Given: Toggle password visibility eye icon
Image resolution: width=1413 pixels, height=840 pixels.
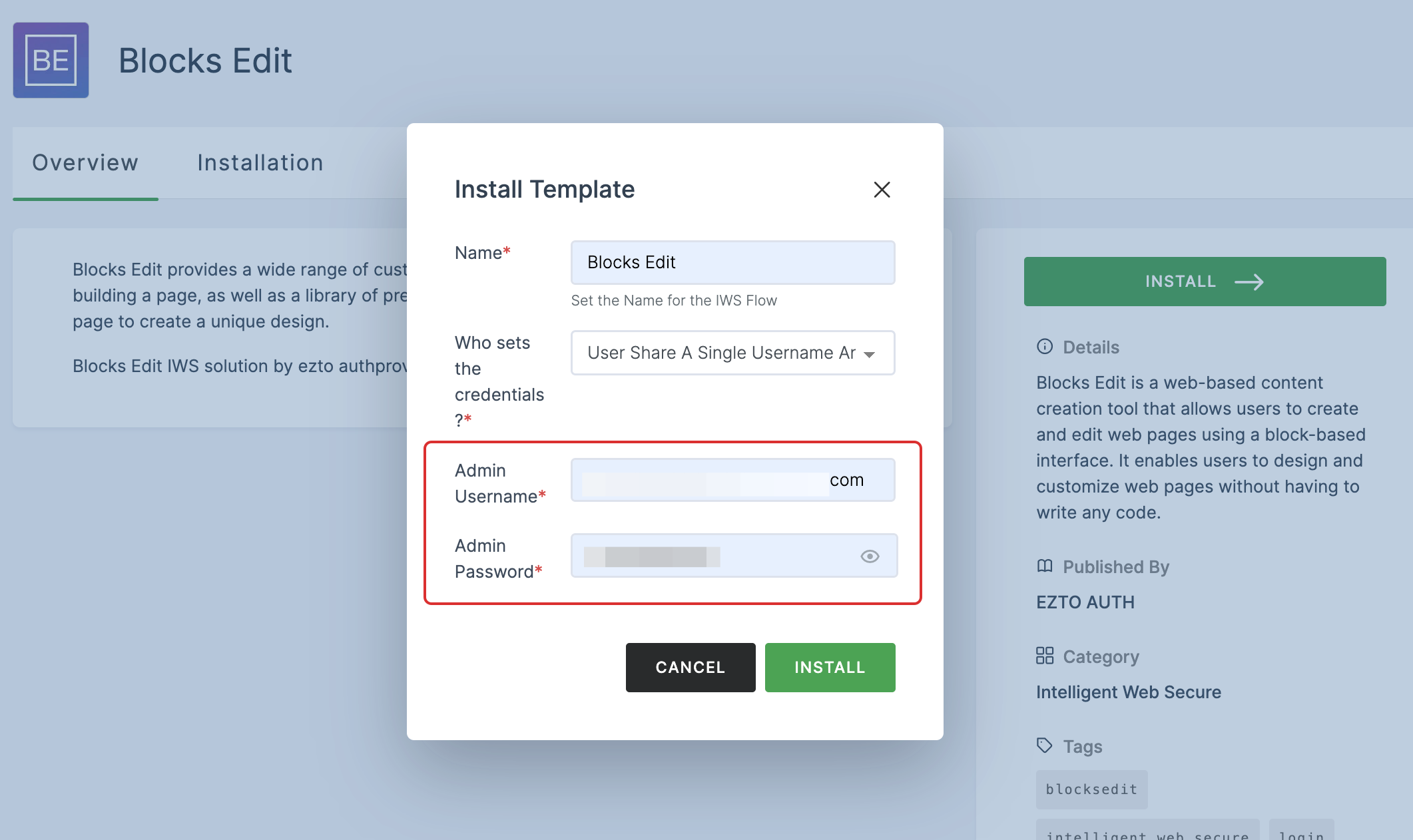Looking at the screenshot, I should [x=870, y=556].
